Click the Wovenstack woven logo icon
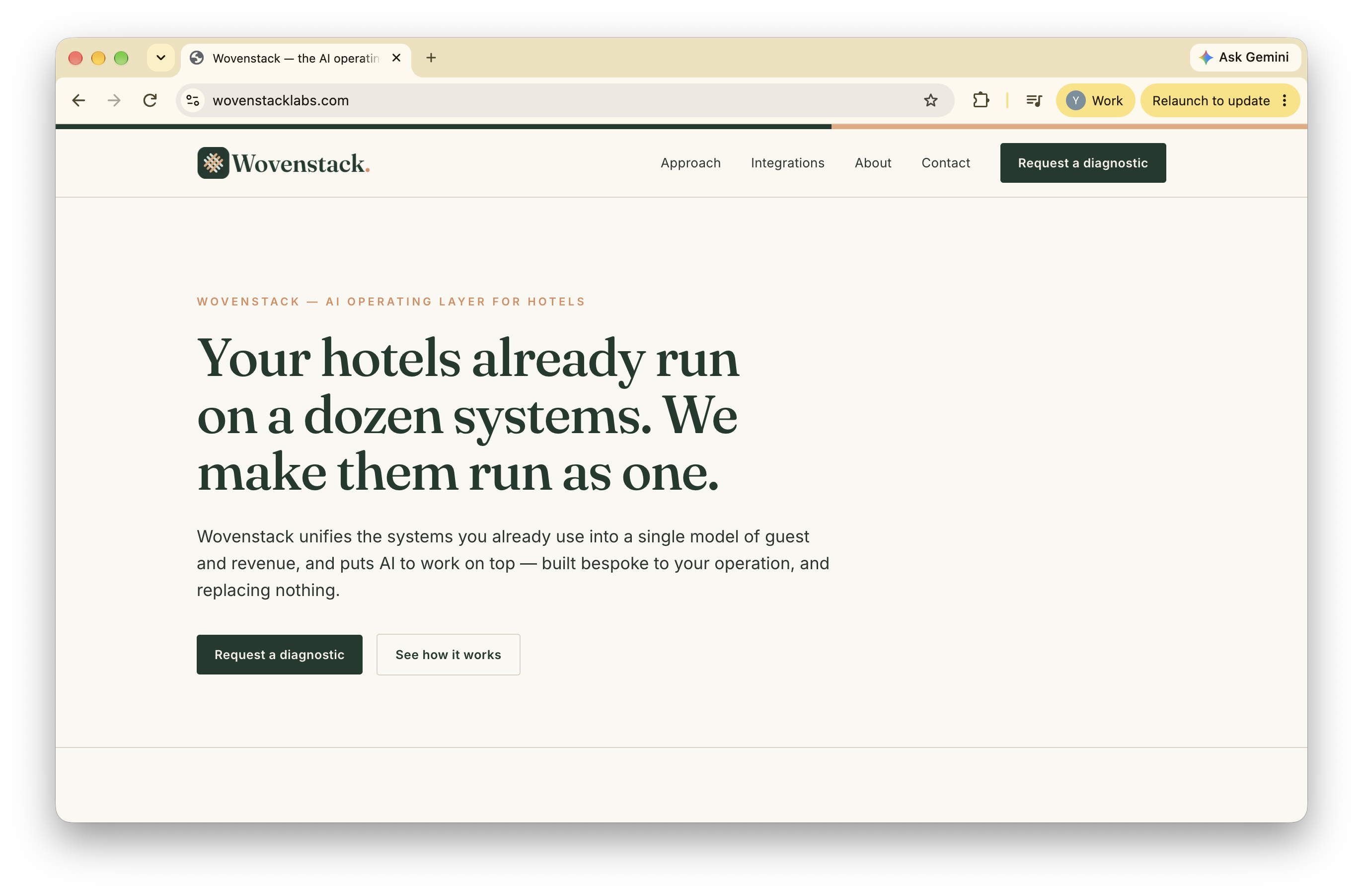The image size is (1363, 896). tap(213, 163)
